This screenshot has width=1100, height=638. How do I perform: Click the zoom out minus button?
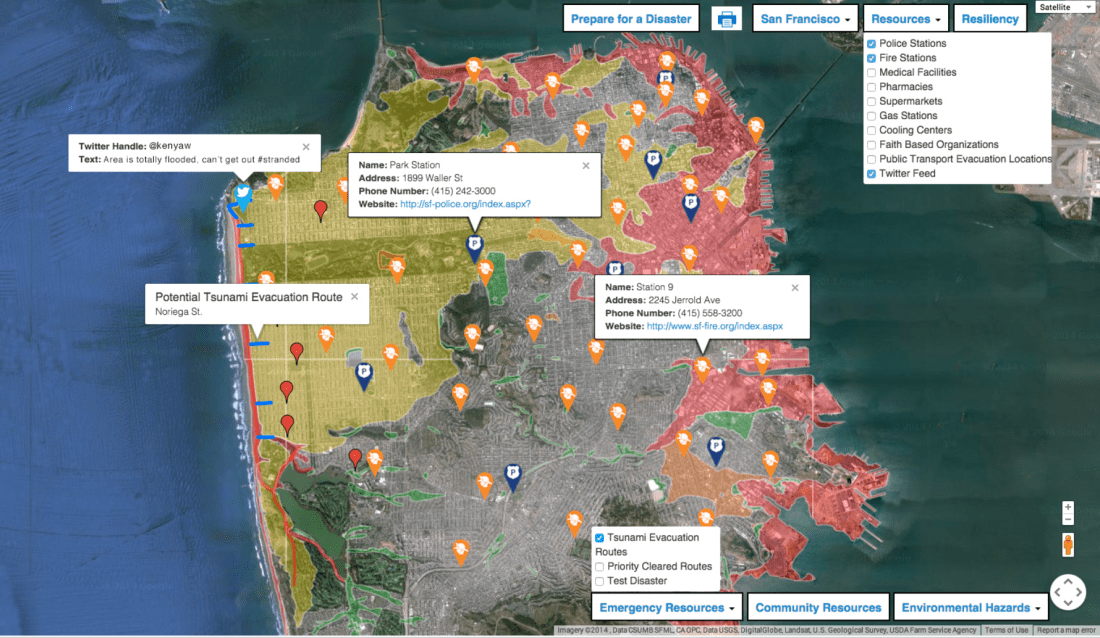point(1067,519)
